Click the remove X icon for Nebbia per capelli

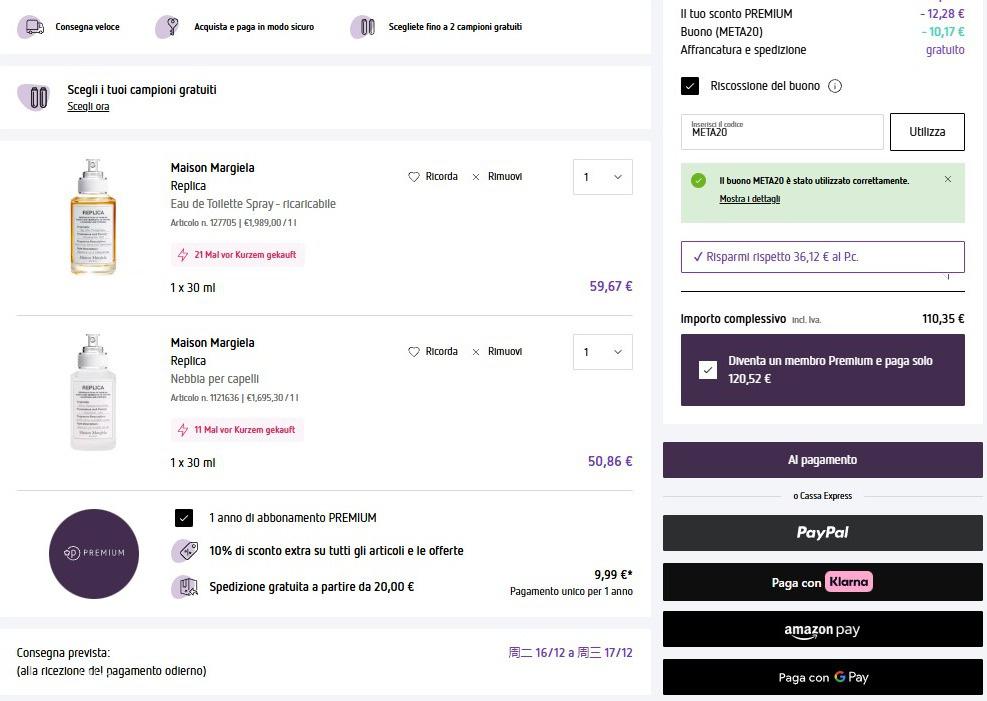(x=476, y=352)
